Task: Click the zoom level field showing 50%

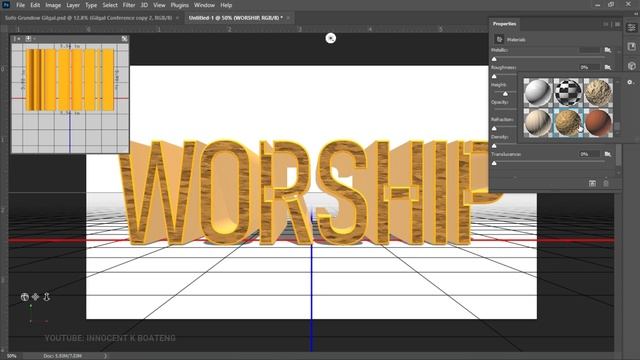Action: (11, 356)
